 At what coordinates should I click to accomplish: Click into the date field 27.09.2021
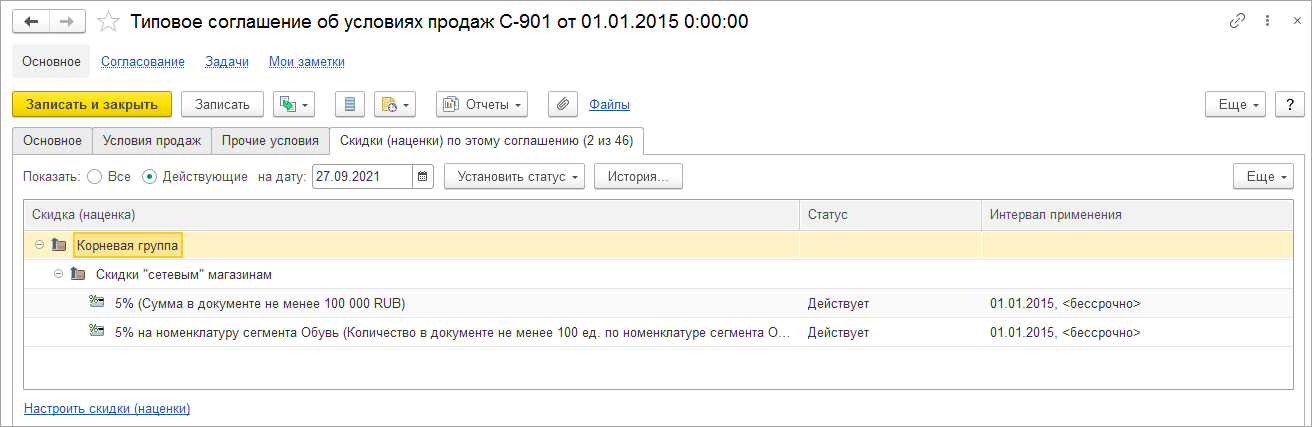click(362, 177)
